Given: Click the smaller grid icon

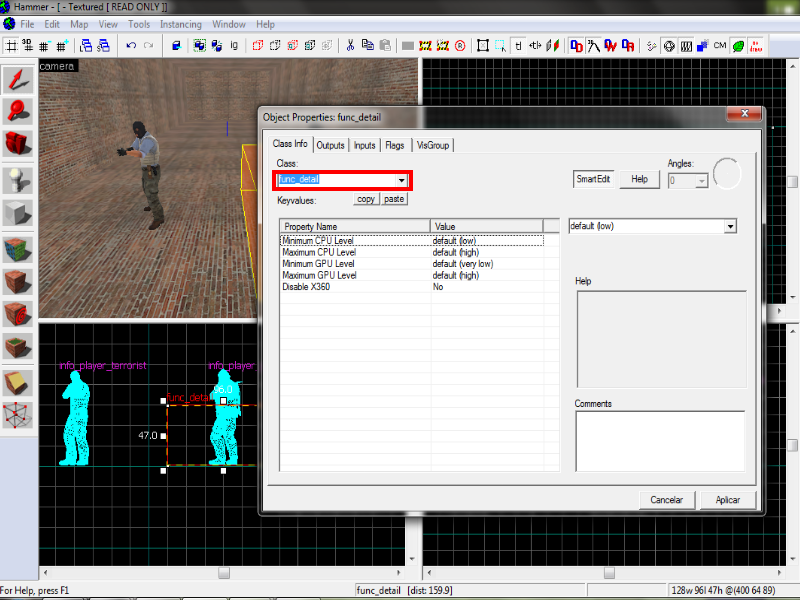Looking at the screenshot, I should (44, 46).
